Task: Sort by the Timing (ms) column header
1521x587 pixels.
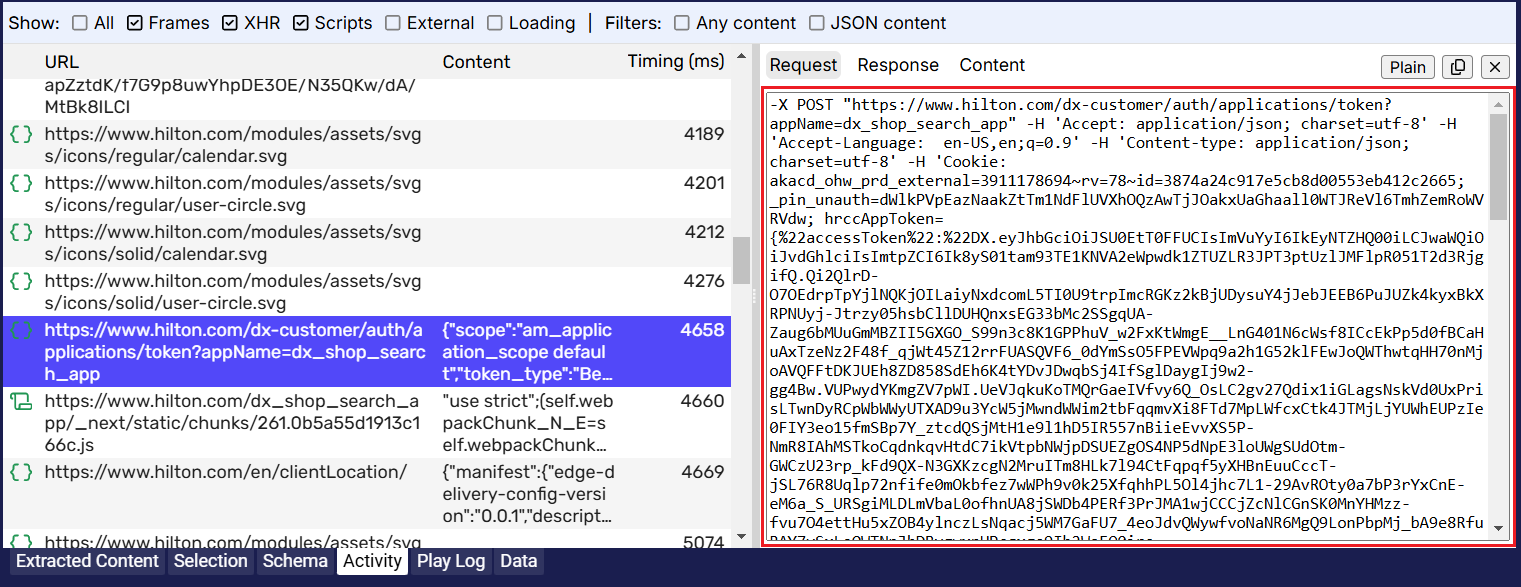Action: click(x=675, y=62)
